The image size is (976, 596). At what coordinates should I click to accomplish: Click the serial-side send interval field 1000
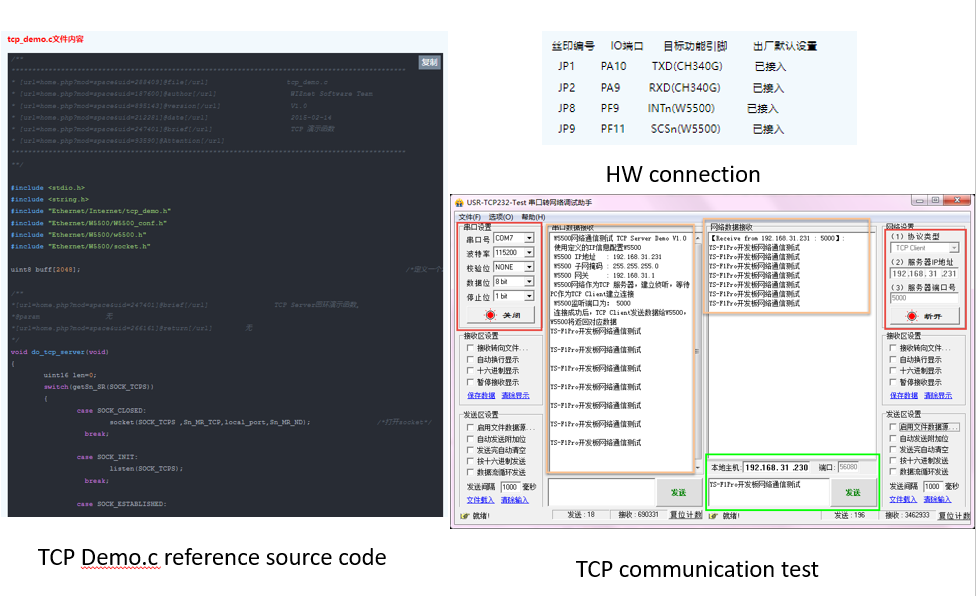(x=510, y=487)
